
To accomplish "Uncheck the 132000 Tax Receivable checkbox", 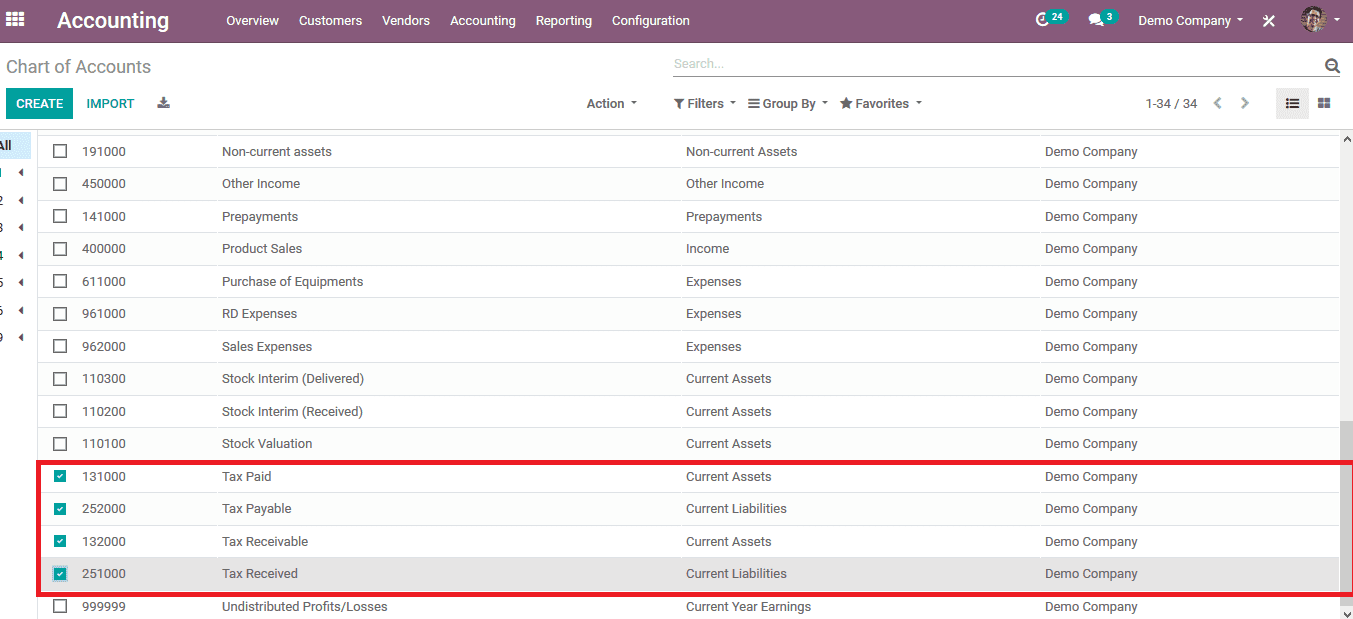I will 60,541.
